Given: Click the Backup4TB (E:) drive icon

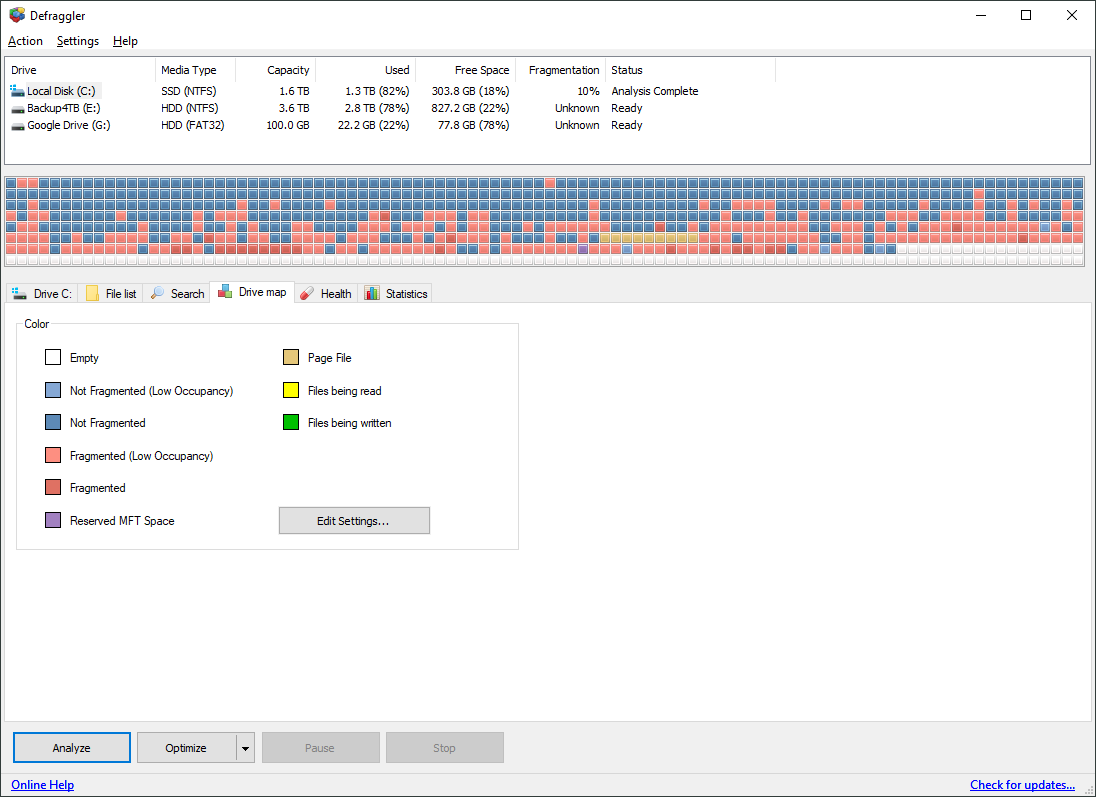Looking at the screenshot, I should click(x=17, y=108).
